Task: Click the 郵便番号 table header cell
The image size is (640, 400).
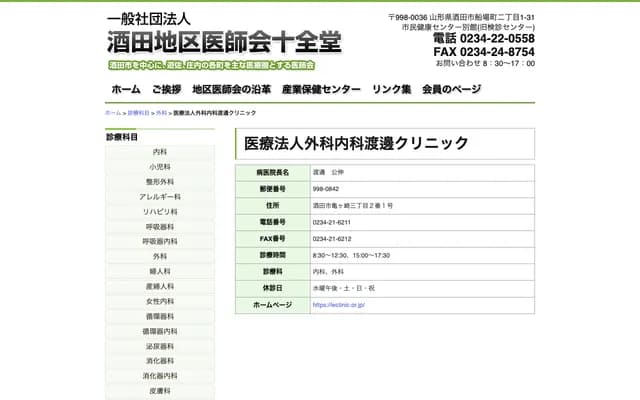Action: pos(273,189)
